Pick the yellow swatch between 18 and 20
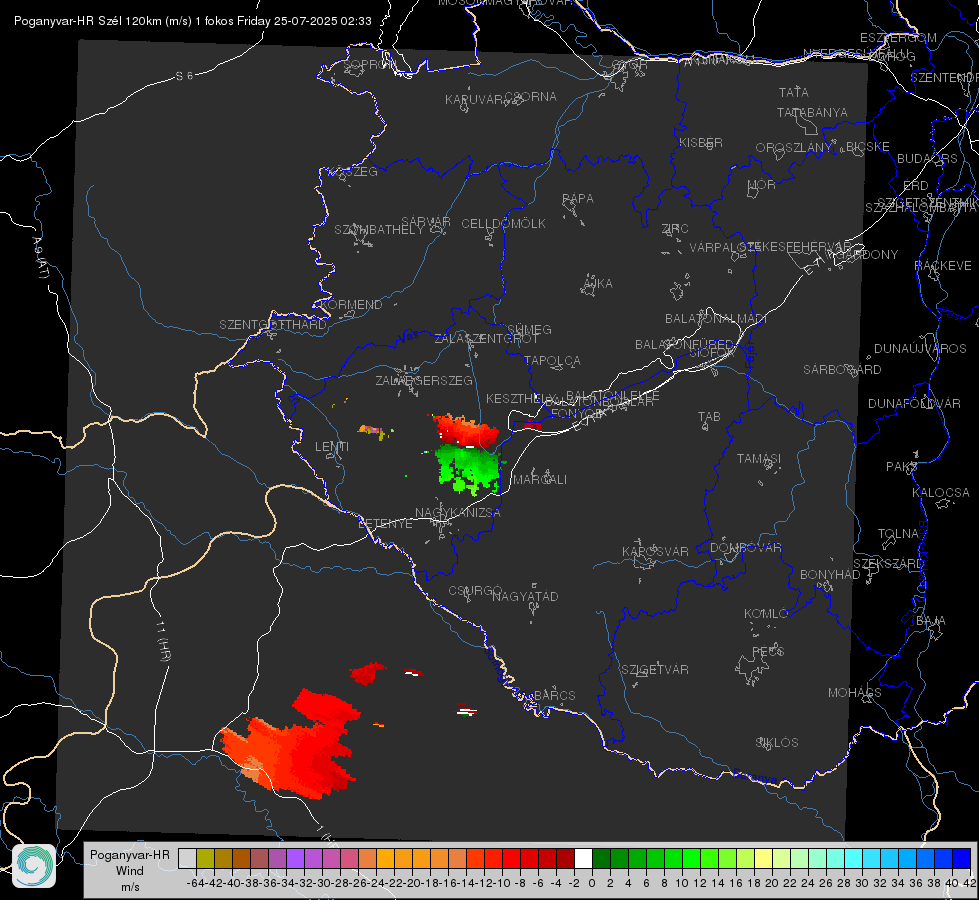 763,858
